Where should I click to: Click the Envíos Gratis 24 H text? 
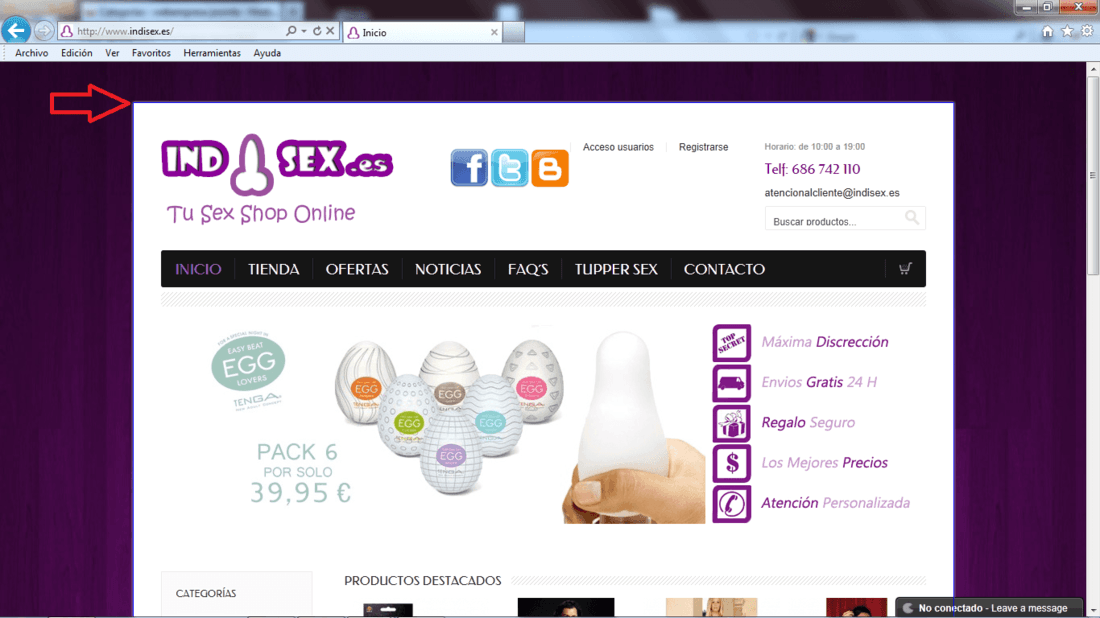tap(819, 382)
